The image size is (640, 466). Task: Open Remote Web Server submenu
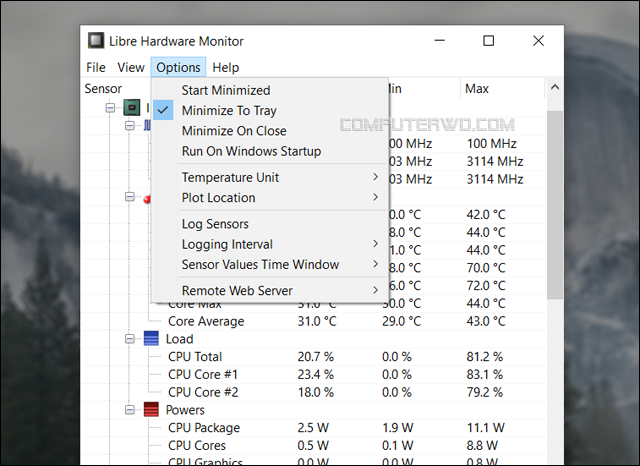269,291
